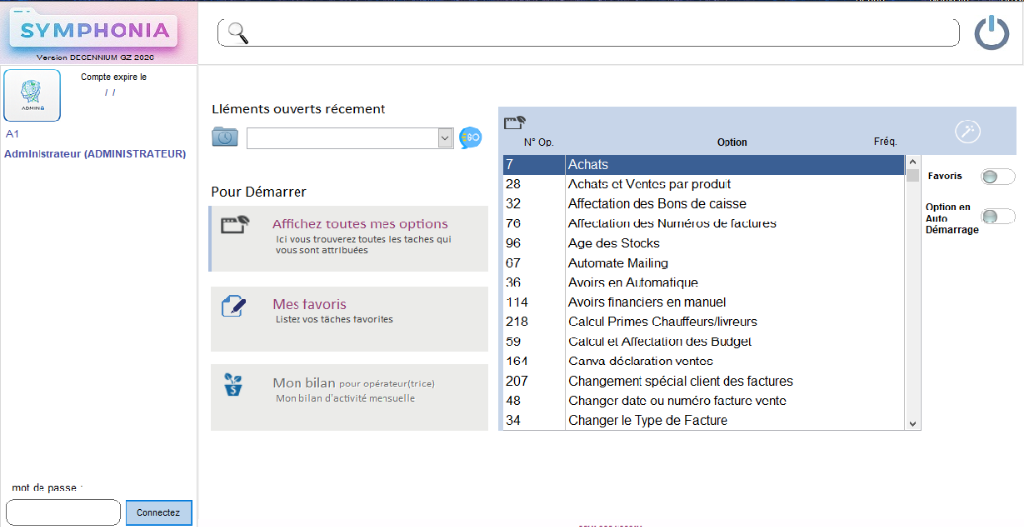Click the Admin user avatar icon
1024x527 pixels.
[32, 94]
